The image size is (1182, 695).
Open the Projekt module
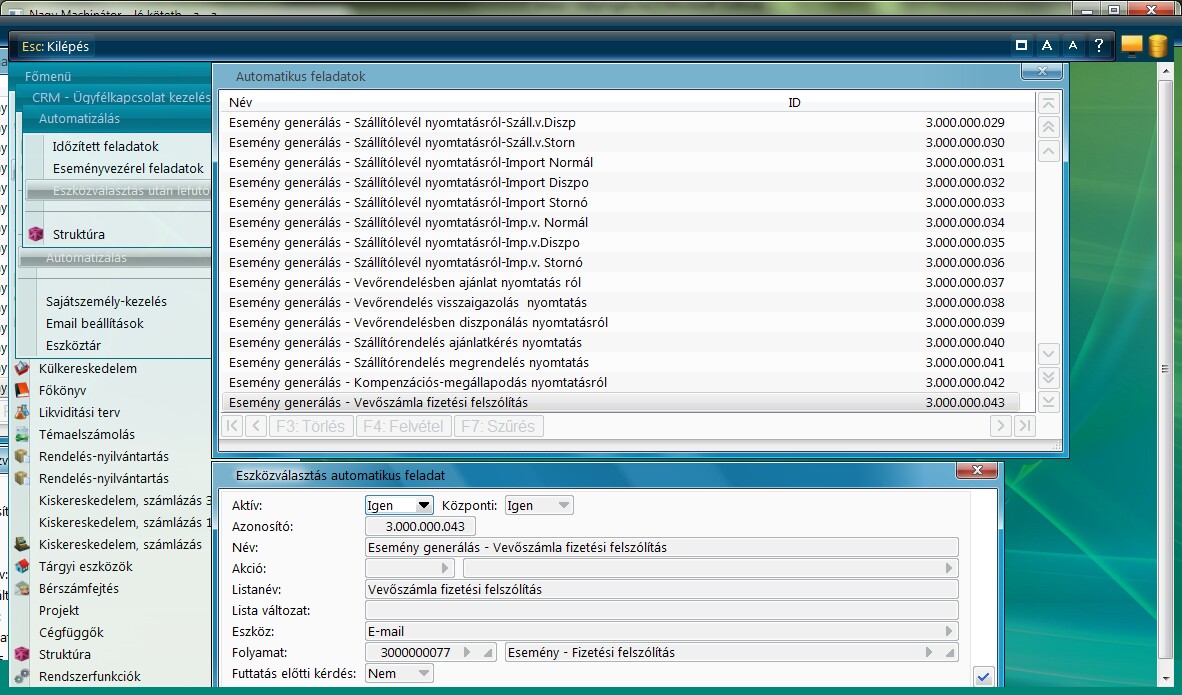click(59, 611)
